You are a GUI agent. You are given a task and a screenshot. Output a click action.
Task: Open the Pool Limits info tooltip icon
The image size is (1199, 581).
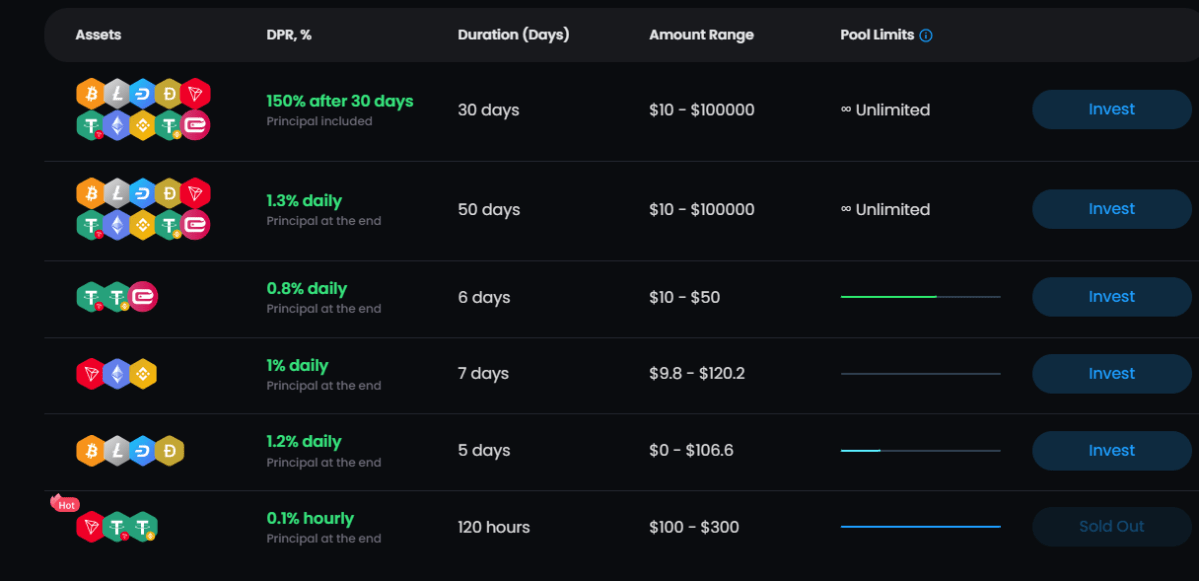click(926, 34)
